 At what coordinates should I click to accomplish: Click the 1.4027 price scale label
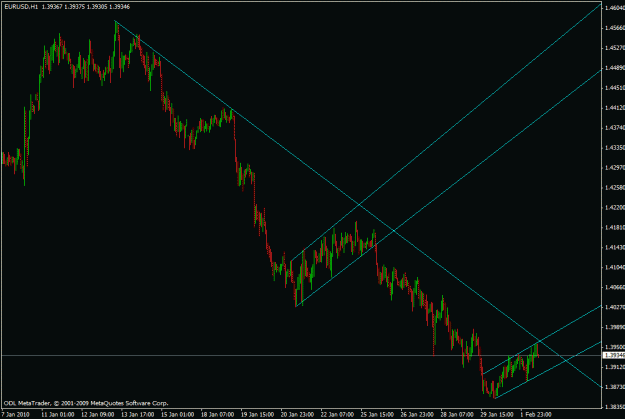tap(615, 307)
